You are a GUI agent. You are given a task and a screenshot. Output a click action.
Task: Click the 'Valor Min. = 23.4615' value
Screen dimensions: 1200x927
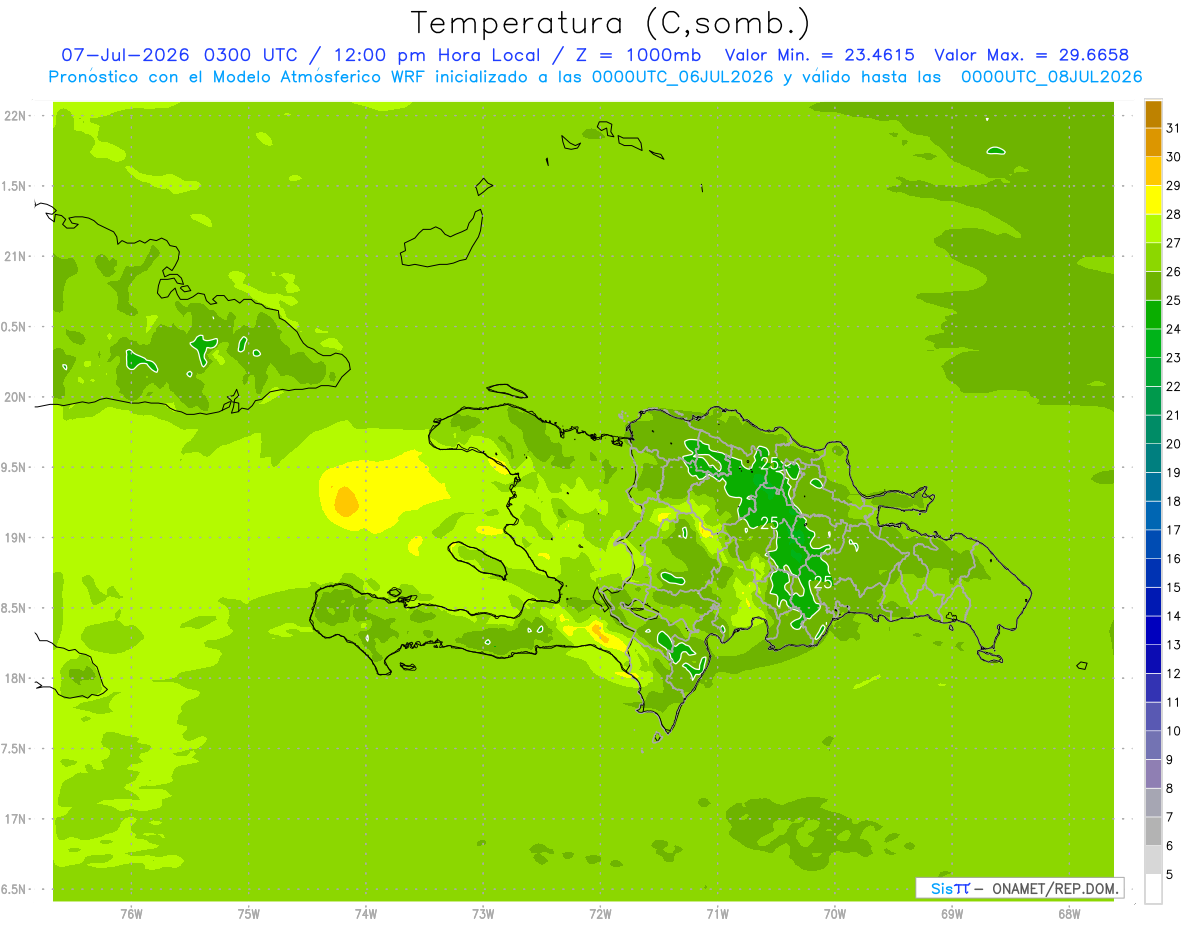[x=819, y=55]
